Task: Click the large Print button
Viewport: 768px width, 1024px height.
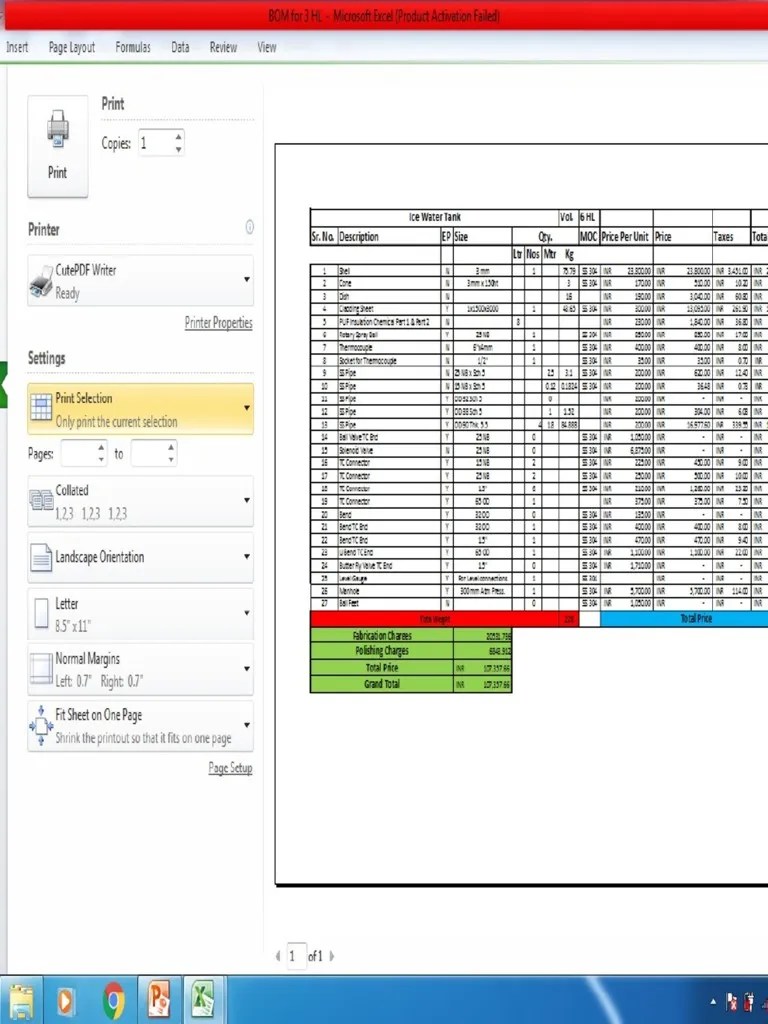Action: point(57,146)
